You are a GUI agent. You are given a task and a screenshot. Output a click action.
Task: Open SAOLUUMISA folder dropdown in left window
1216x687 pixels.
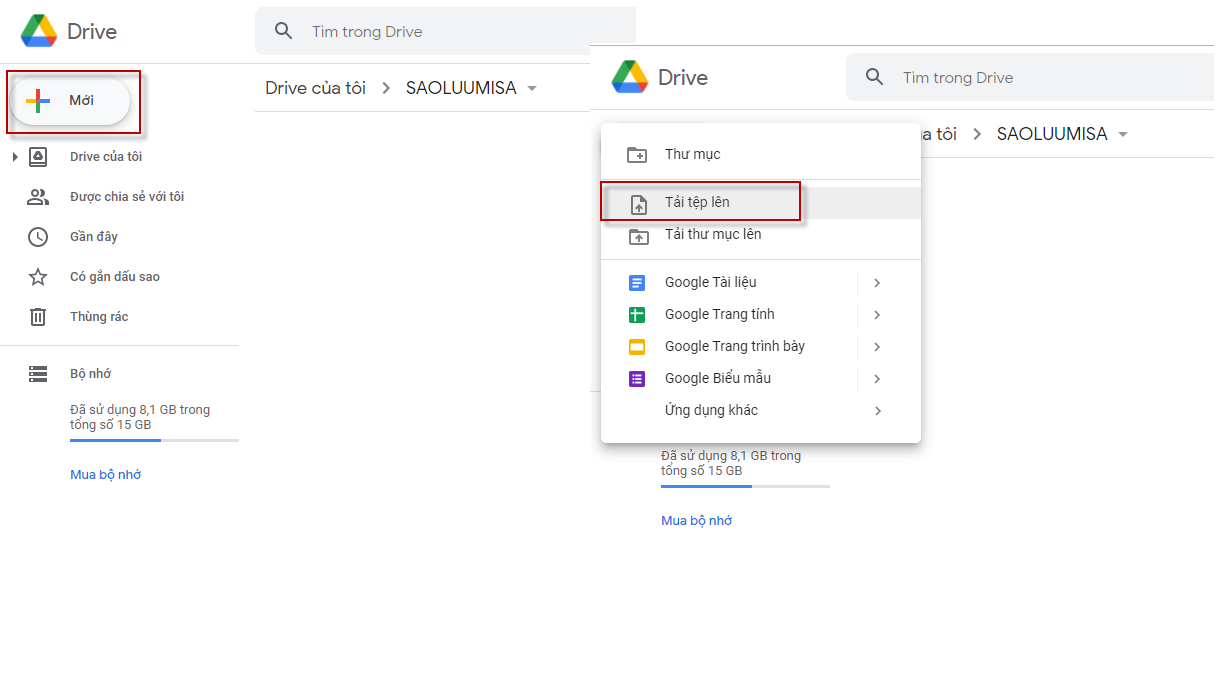[x=532, y=88]
